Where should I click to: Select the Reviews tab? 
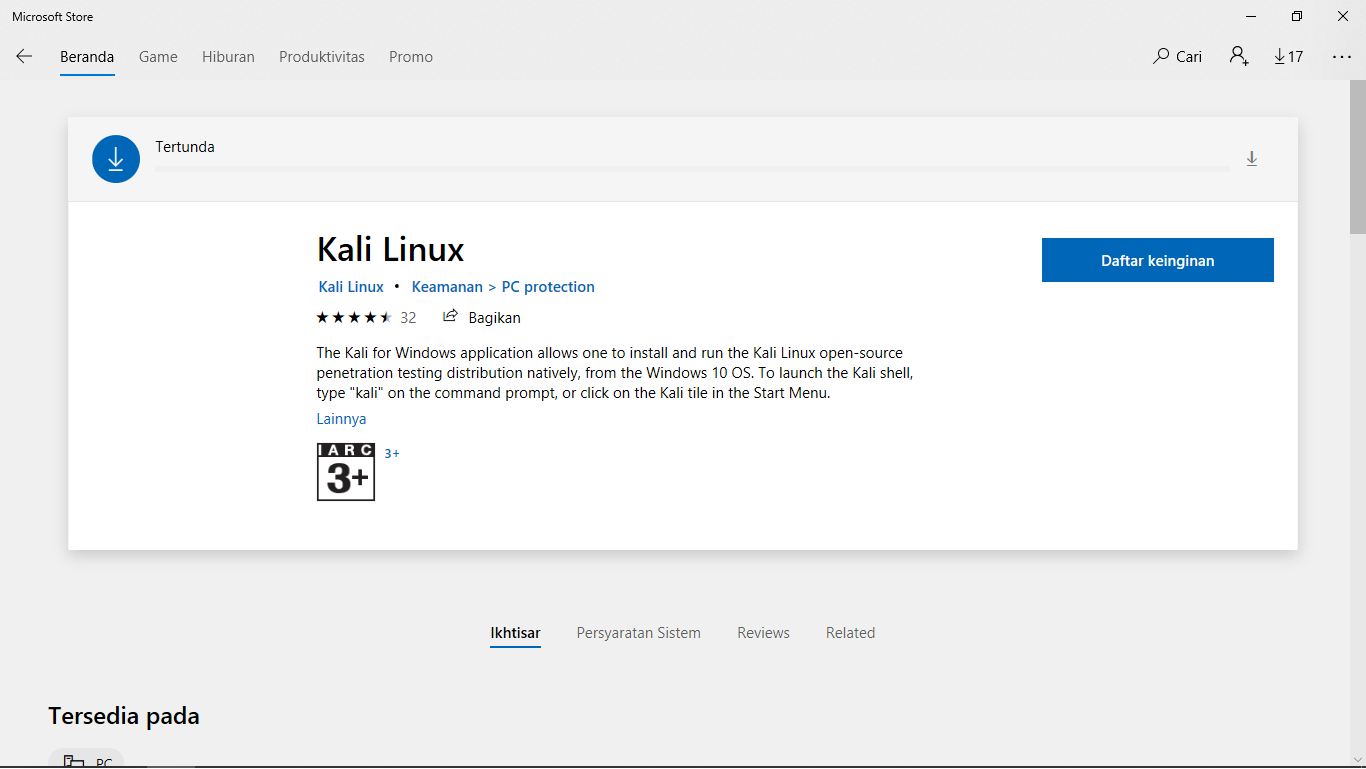point(763,633)
